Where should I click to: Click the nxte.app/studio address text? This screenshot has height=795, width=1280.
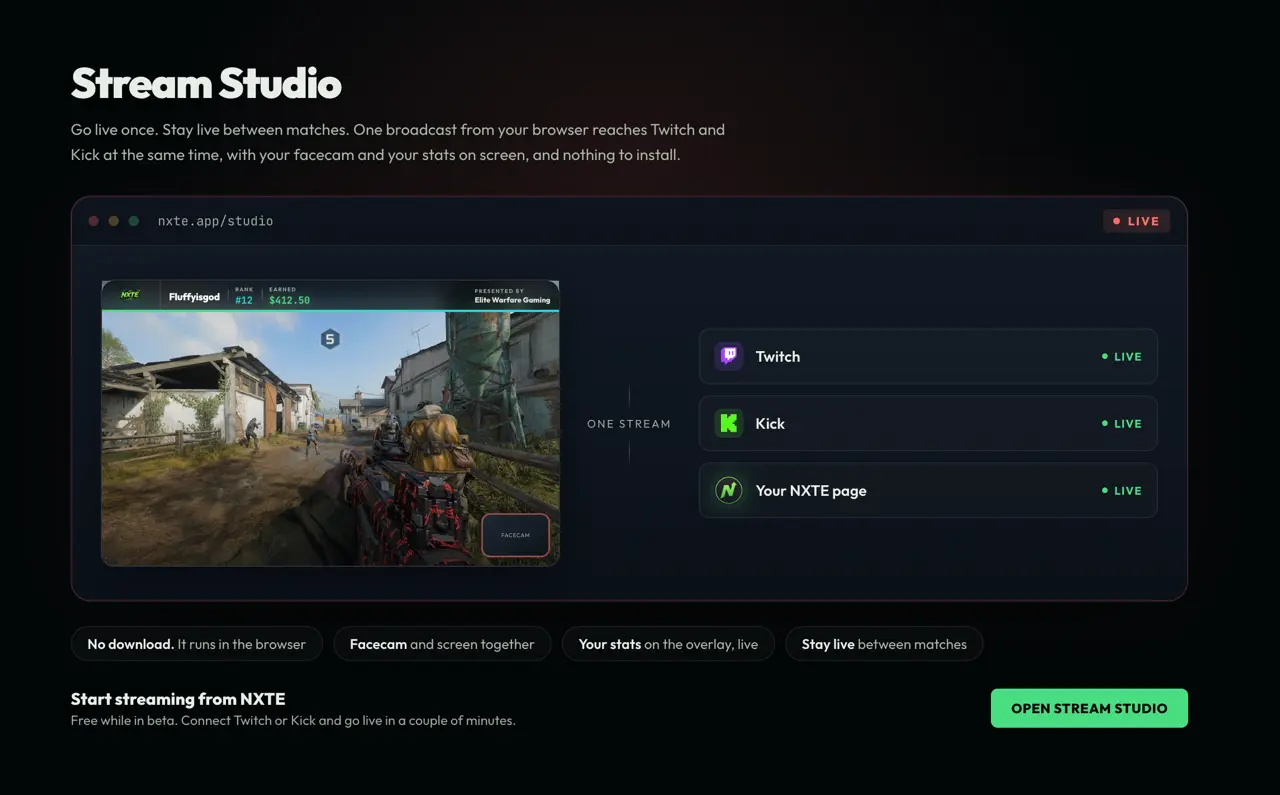coord(215,221)
